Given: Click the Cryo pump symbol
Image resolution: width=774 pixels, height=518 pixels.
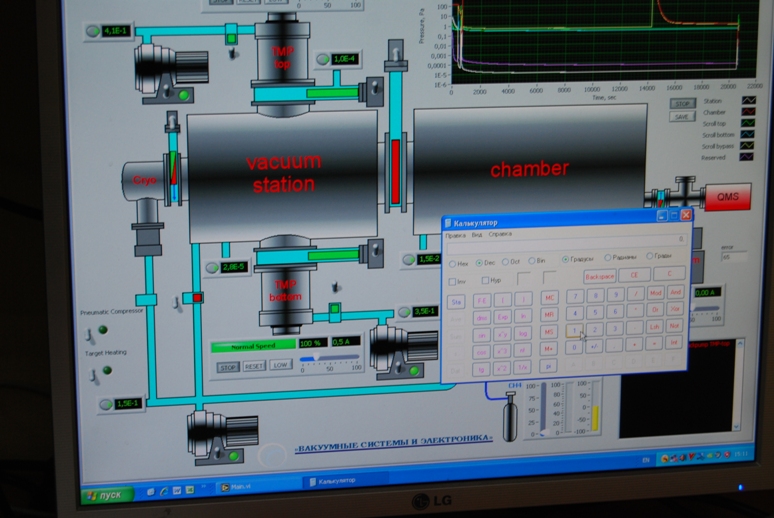Looking at the screenshot, I should [143, 182].
